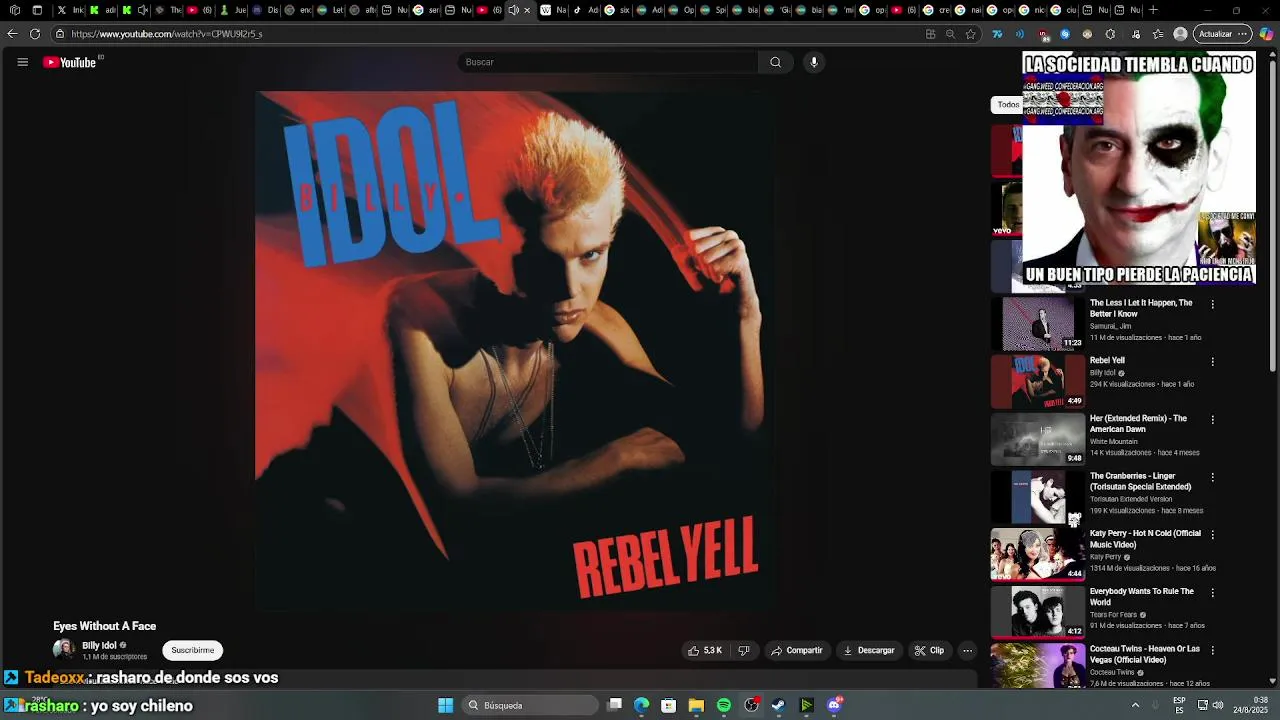This screenshot has height=720, width=1280.
Task: Open options for The Cranberries - Linger
Action: point(1213,477)
